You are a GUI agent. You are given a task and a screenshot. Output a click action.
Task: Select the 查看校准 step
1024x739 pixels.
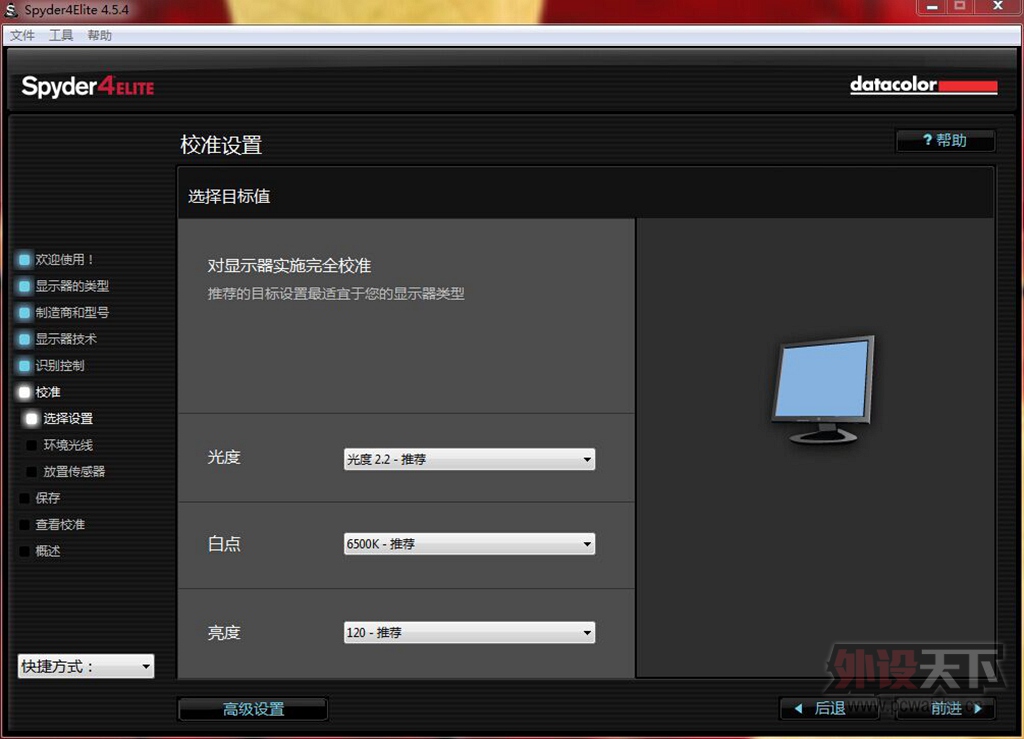tap(60, 524)
